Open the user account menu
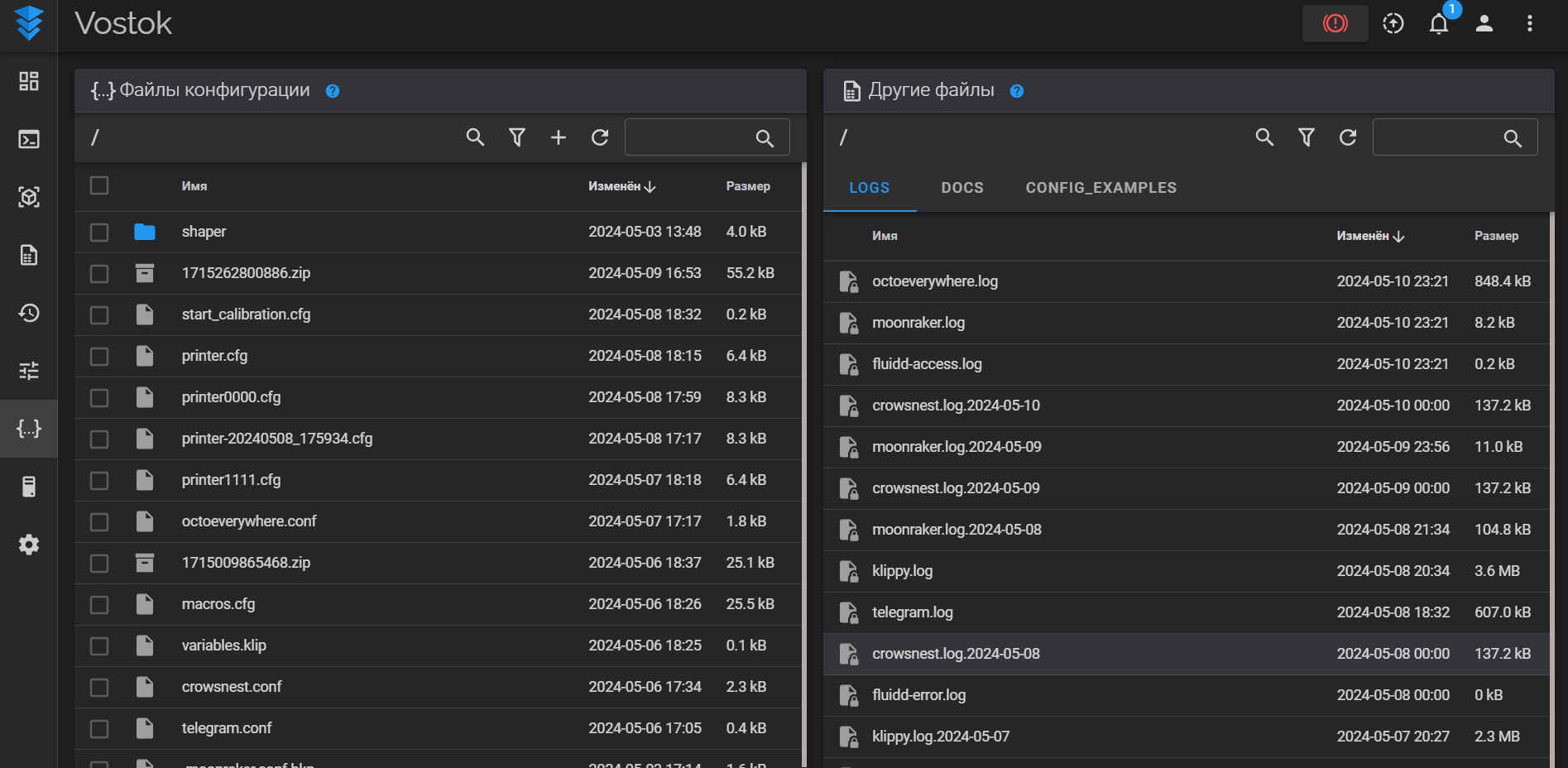 click(1484, 23)
